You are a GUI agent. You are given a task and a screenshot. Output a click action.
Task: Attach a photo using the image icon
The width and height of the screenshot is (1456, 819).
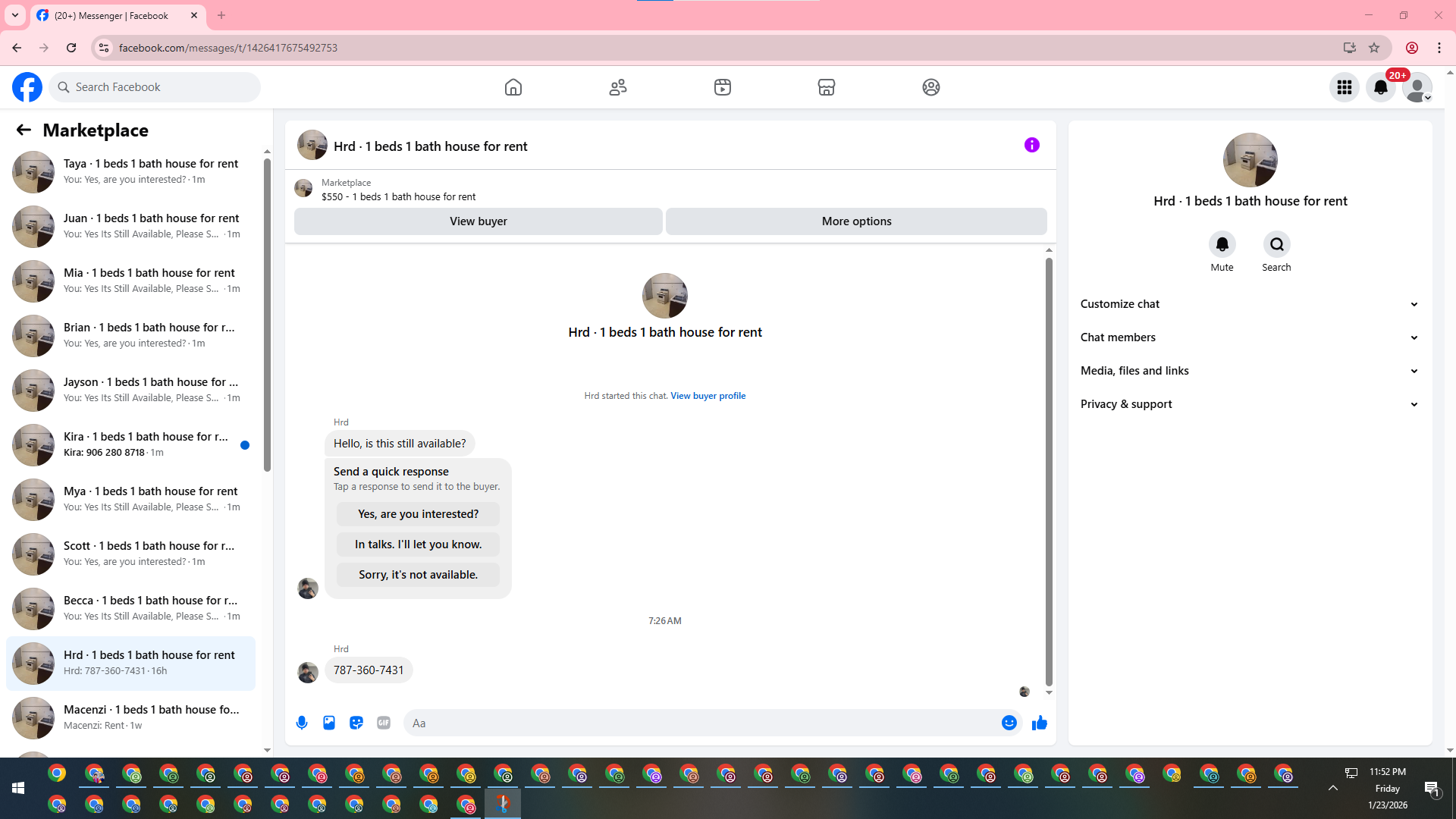329,723
